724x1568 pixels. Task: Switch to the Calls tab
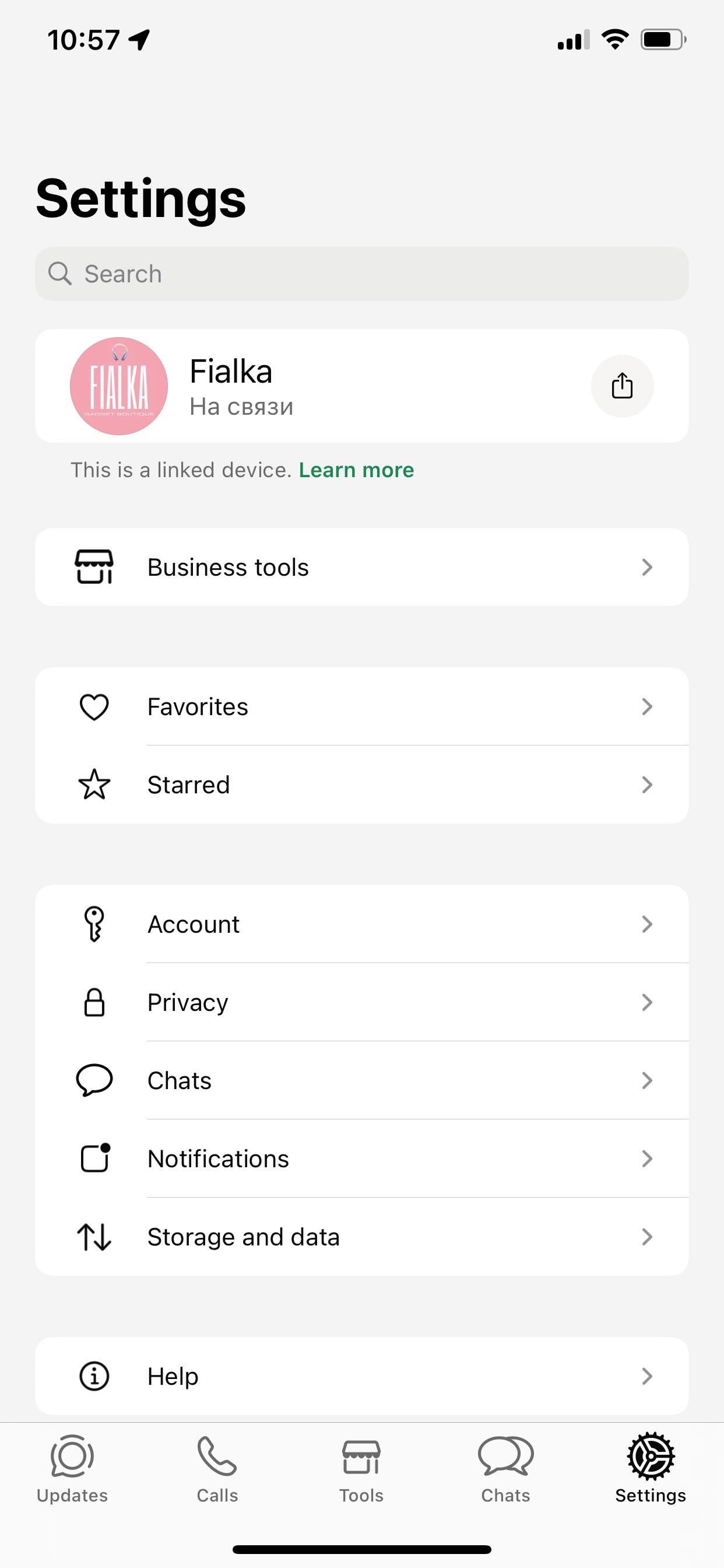(217, 1469)
